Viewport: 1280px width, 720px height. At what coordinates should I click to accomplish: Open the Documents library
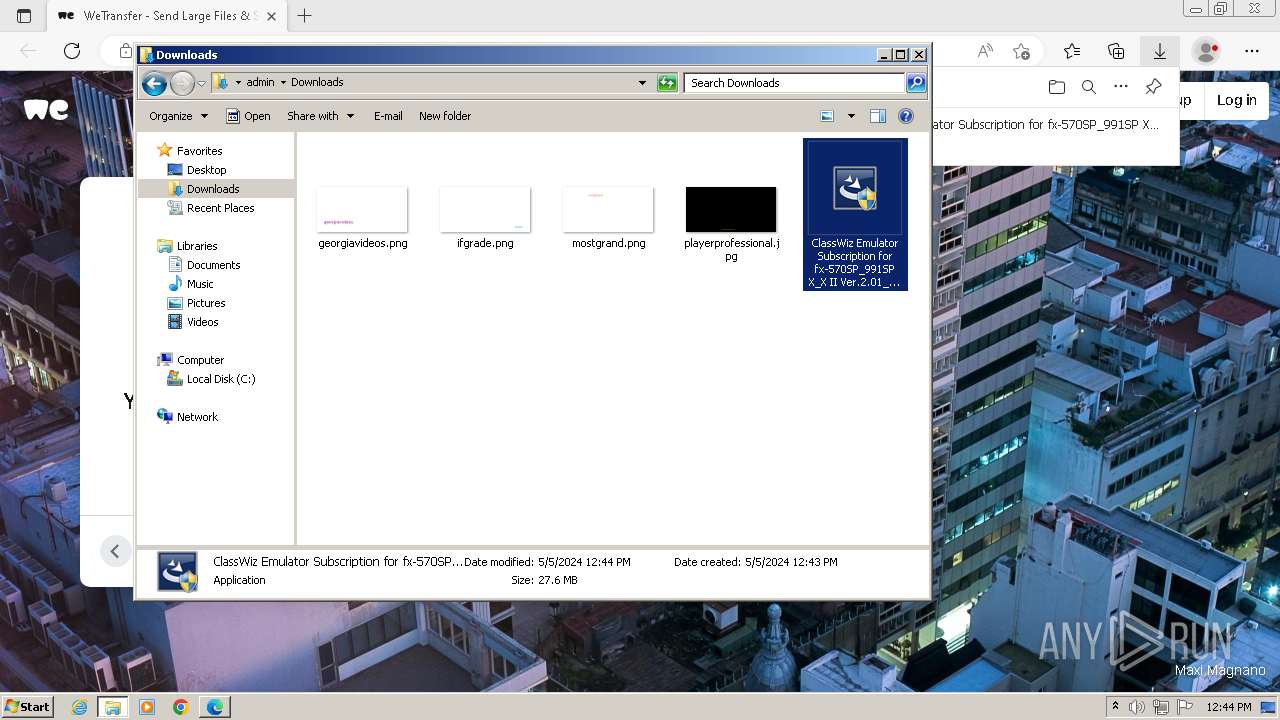point(213,265)
